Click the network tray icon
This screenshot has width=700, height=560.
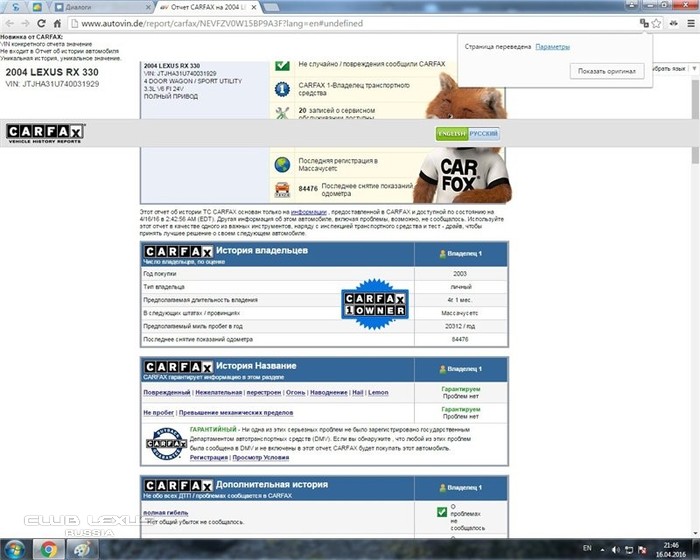click(x=629, y=550)
